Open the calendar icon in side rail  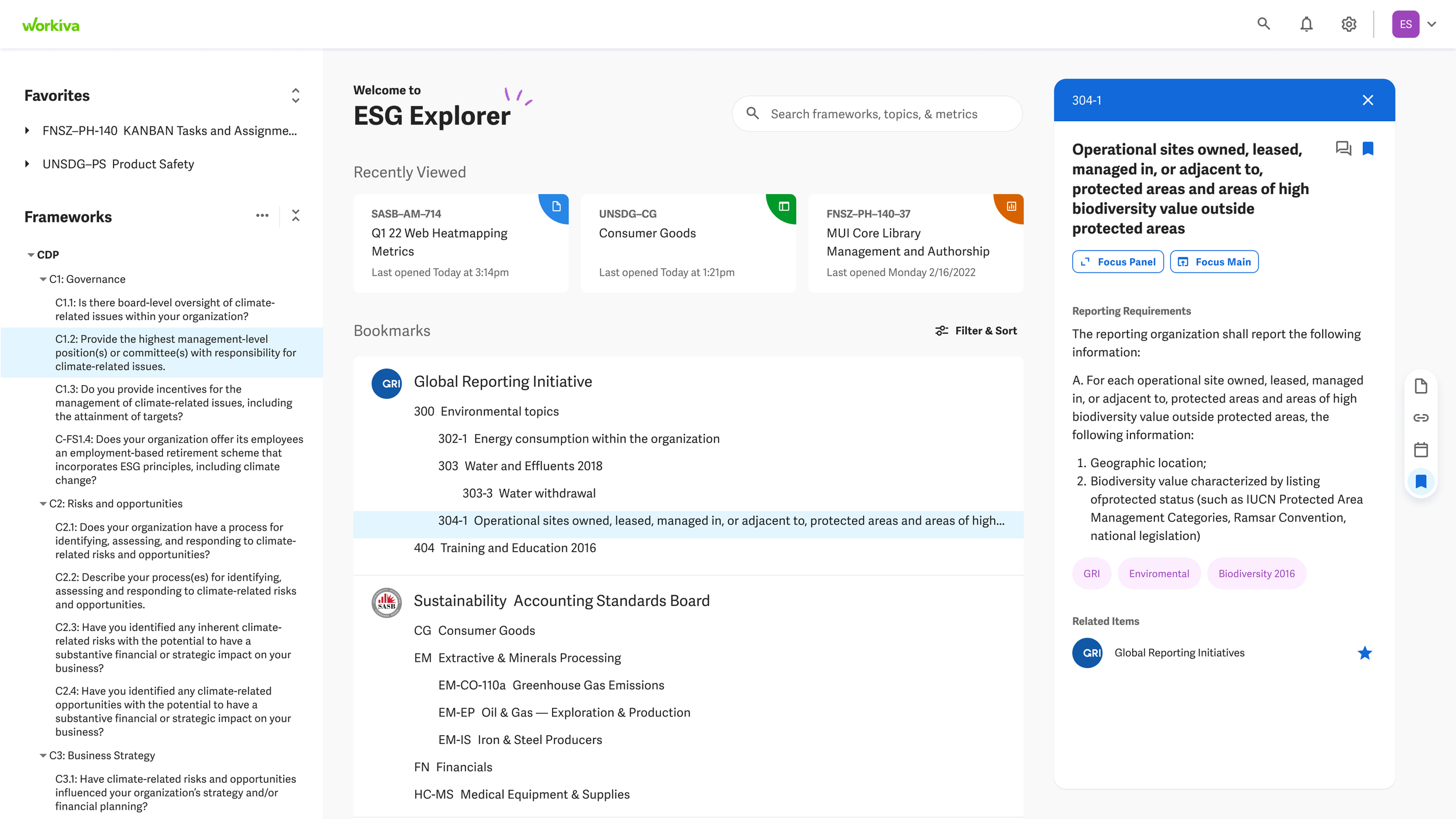pos(1420,450)
